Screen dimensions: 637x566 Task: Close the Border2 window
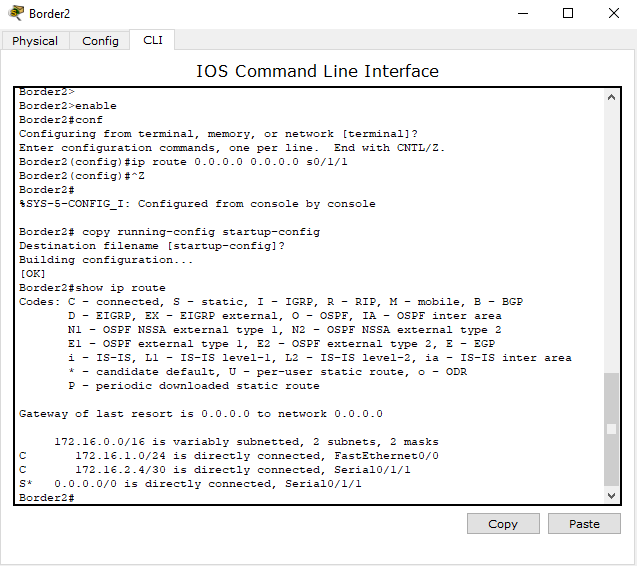tap(613, 14)
